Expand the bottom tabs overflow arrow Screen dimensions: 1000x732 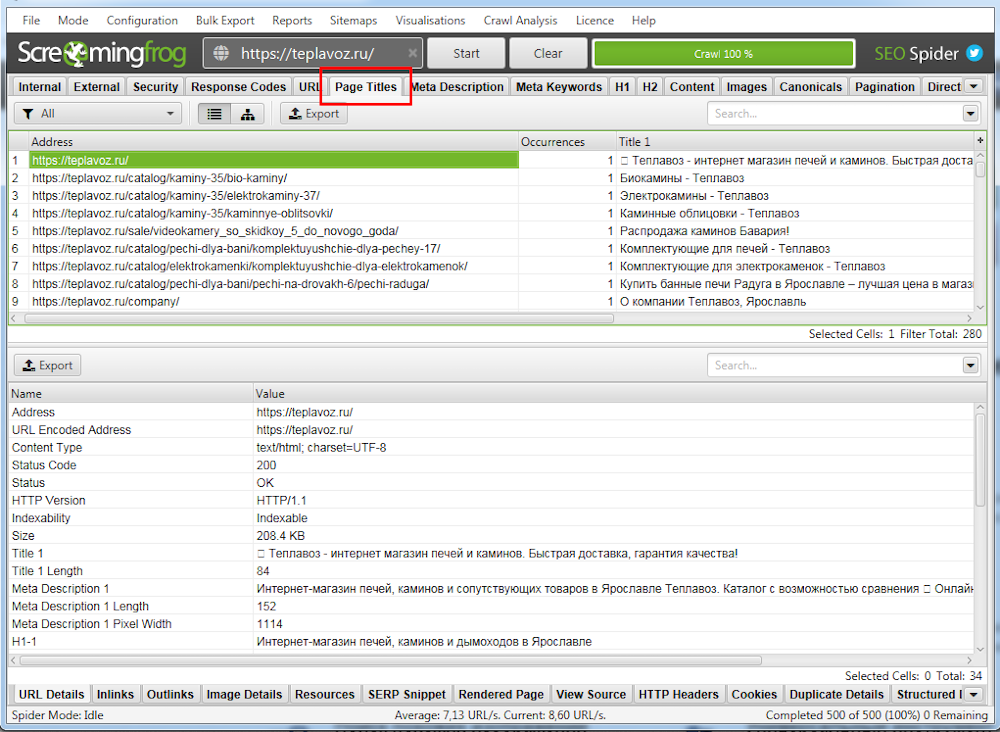point(973,694)
